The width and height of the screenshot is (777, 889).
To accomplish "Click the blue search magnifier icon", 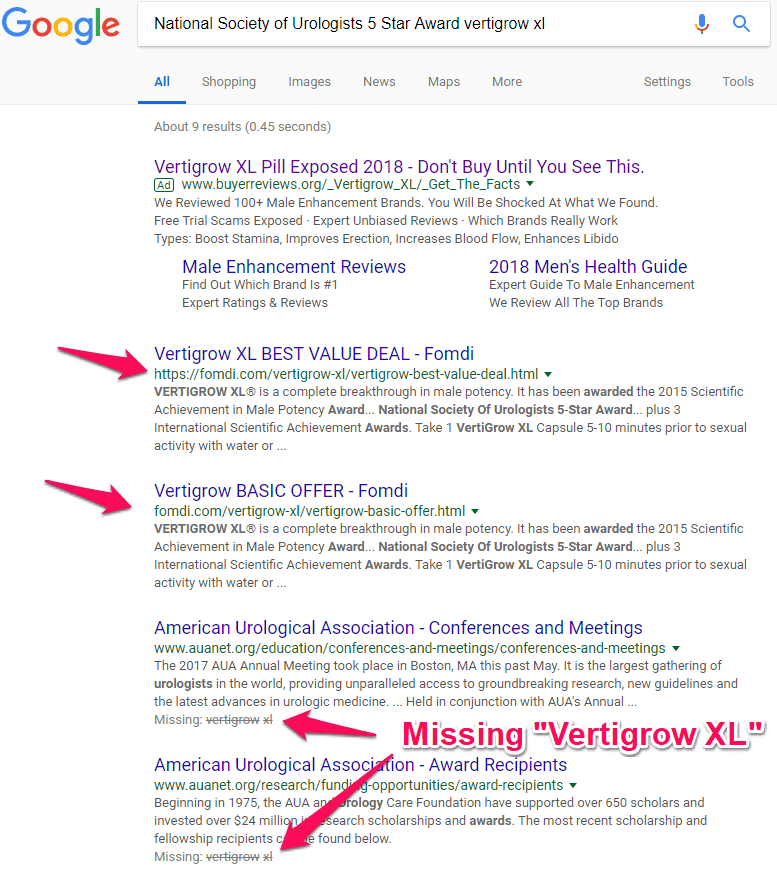I will click(x=741, y=24).
